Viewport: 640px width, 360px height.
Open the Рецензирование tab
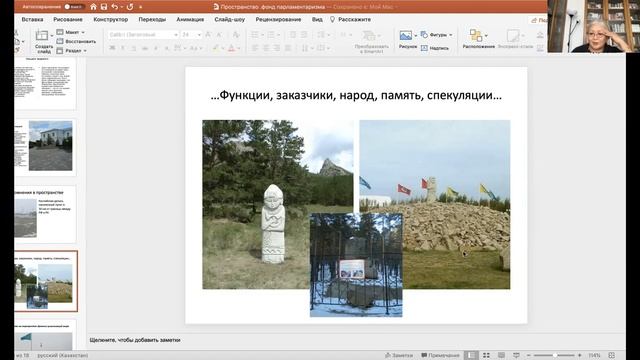coord(278,19)
